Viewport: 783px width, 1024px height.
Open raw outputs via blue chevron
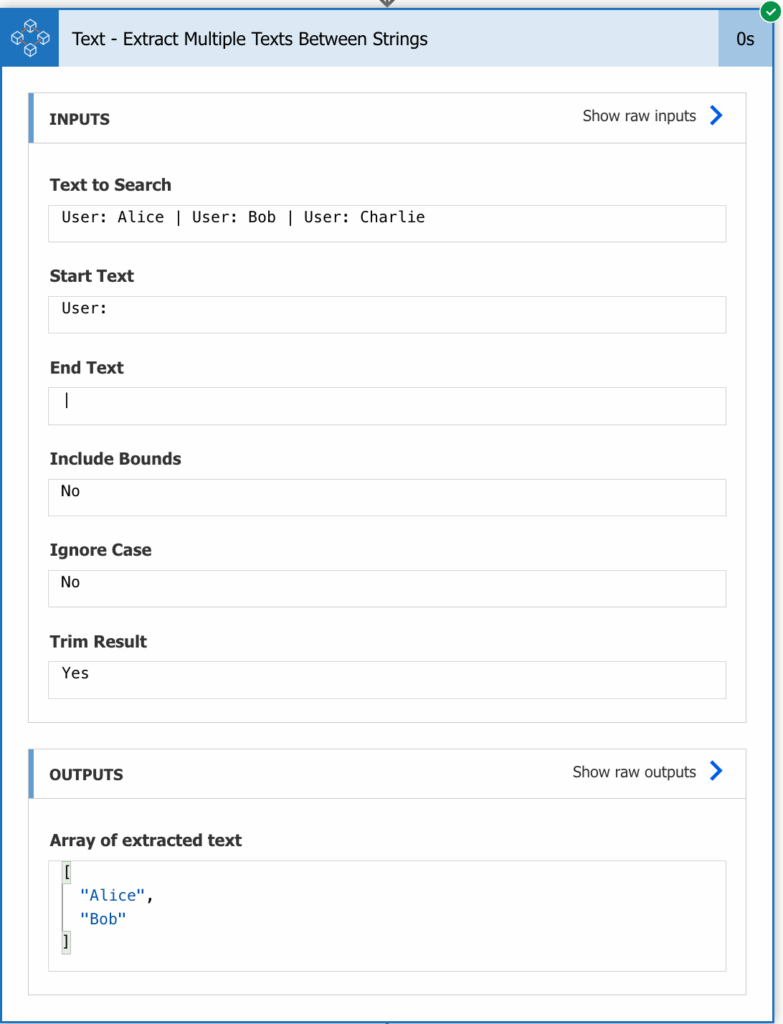tap(716, 771)
